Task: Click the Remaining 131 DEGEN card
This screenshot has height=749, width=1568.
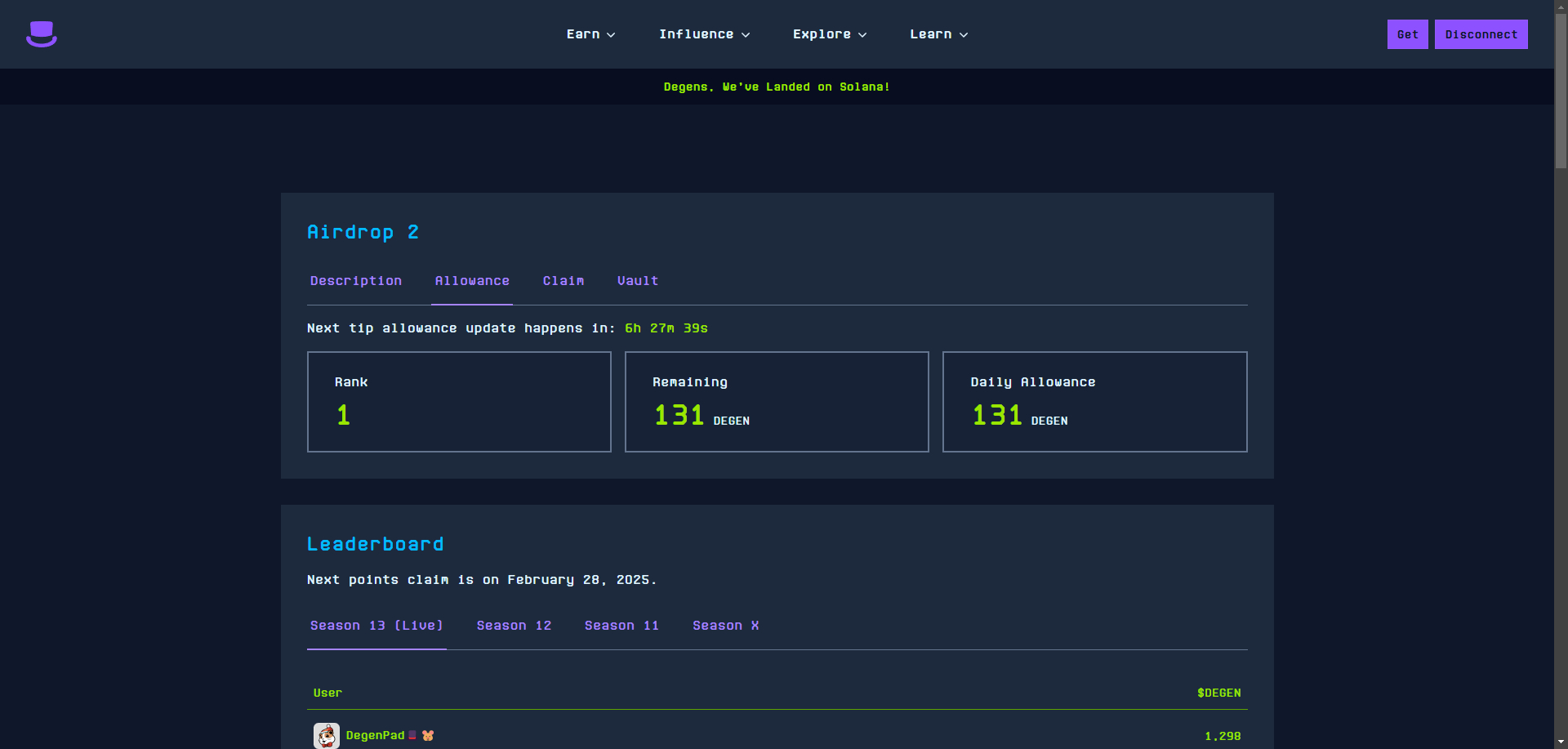Action: click(x=777, y=402)
